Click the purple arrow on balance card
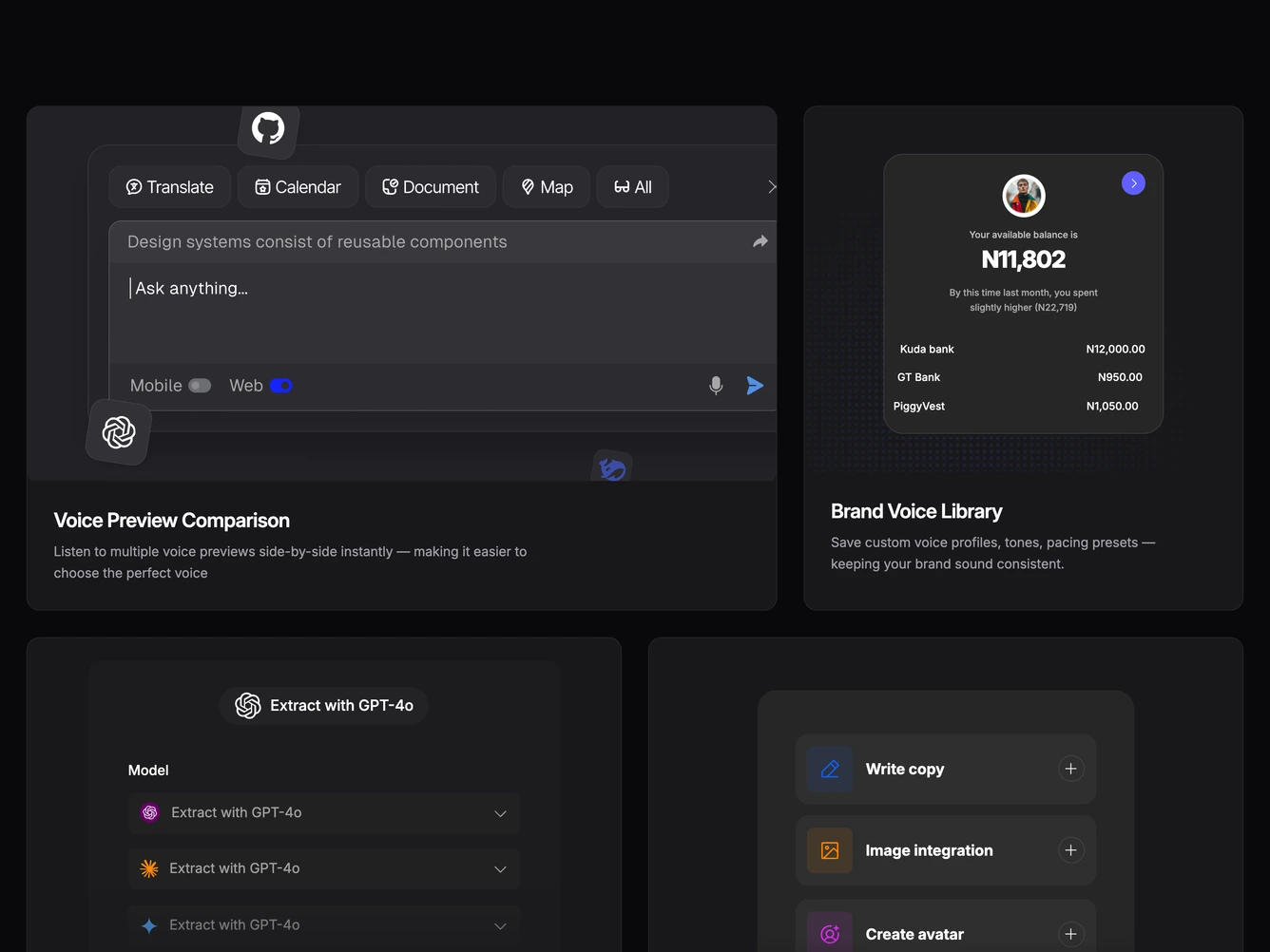1270x952 pixels. 1133,183
